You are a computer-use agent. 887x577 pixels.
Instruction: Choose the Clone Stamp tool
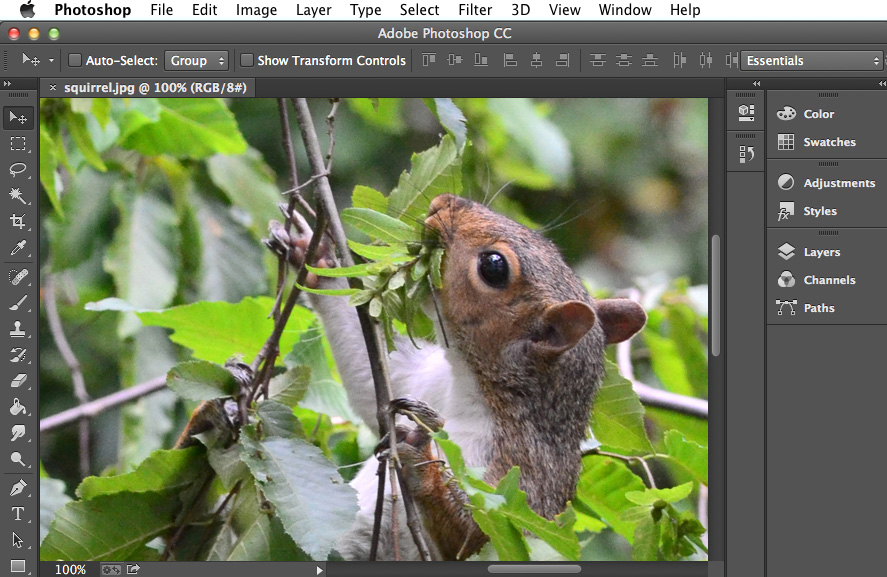point(18,330)
